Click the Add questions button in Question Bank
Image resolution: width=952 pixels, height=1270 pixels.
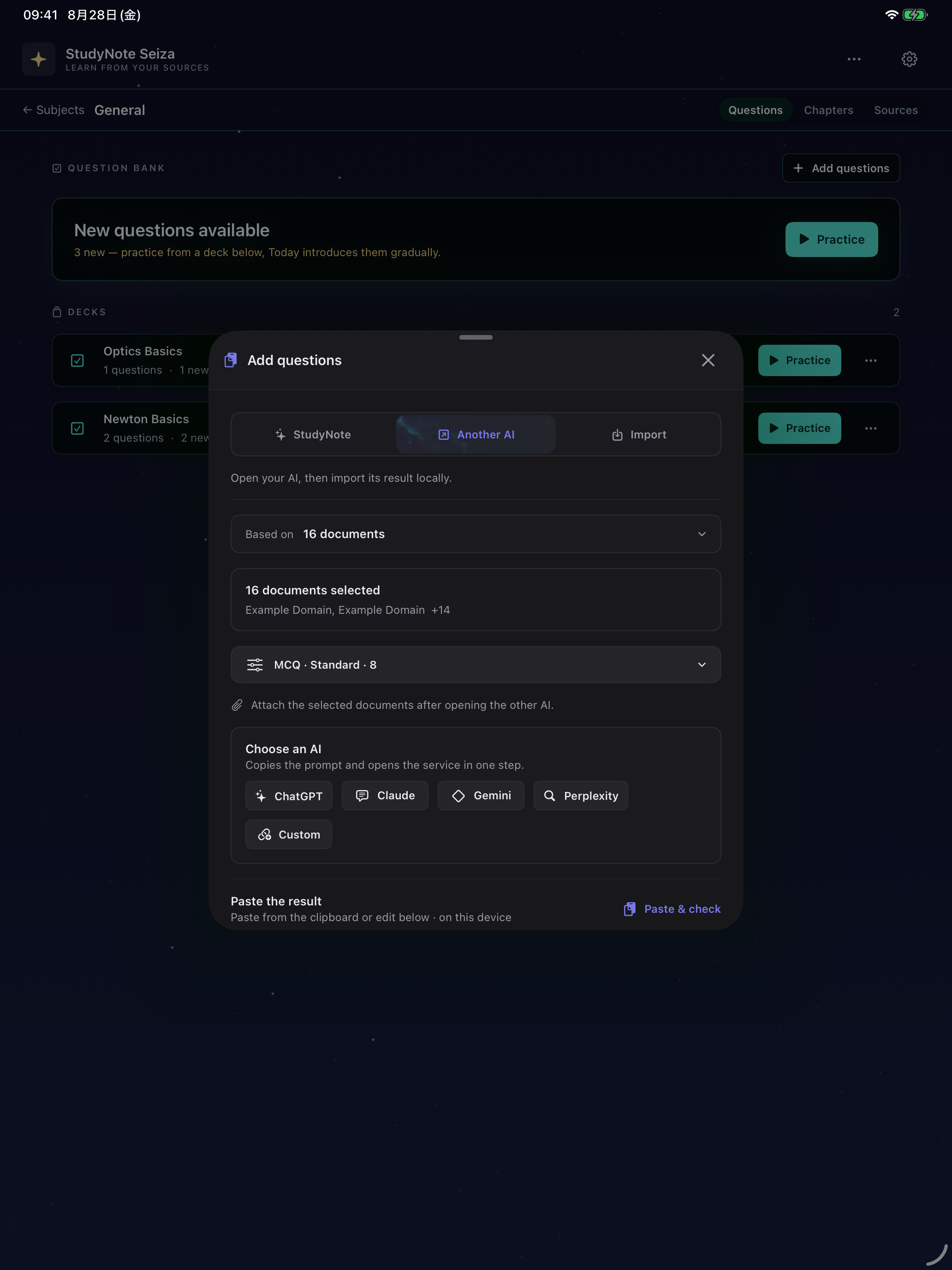(841, 168)
